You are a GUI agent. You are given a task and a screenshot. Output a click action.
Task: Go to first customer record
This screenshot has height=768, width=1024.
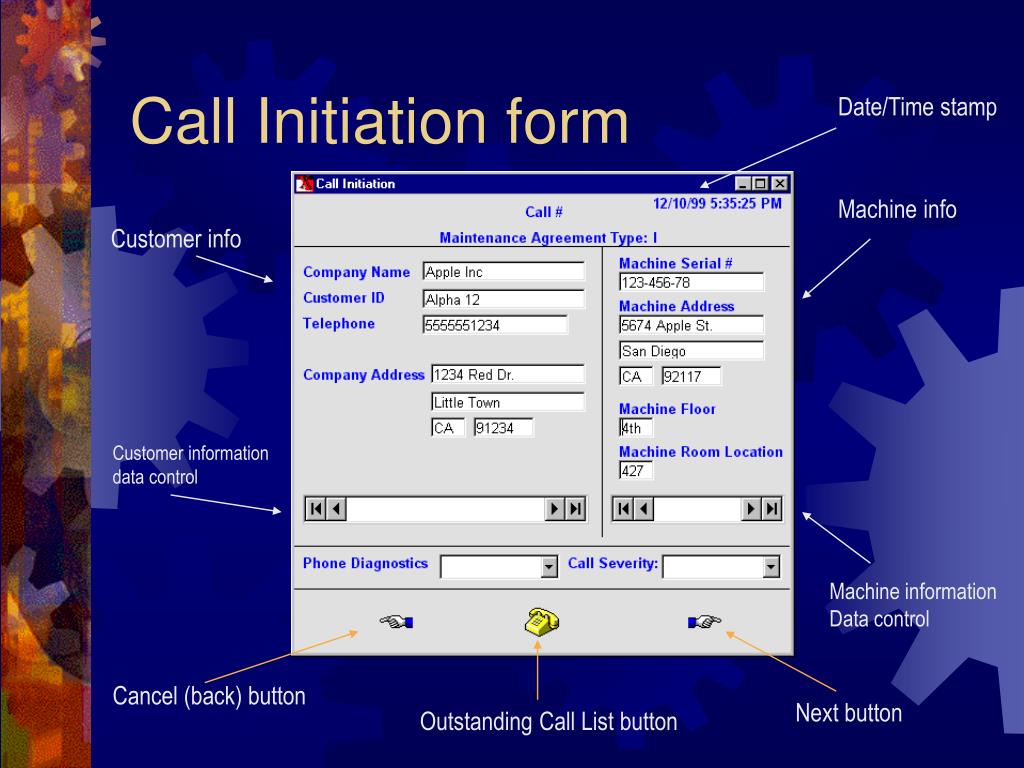coord(316,509)
